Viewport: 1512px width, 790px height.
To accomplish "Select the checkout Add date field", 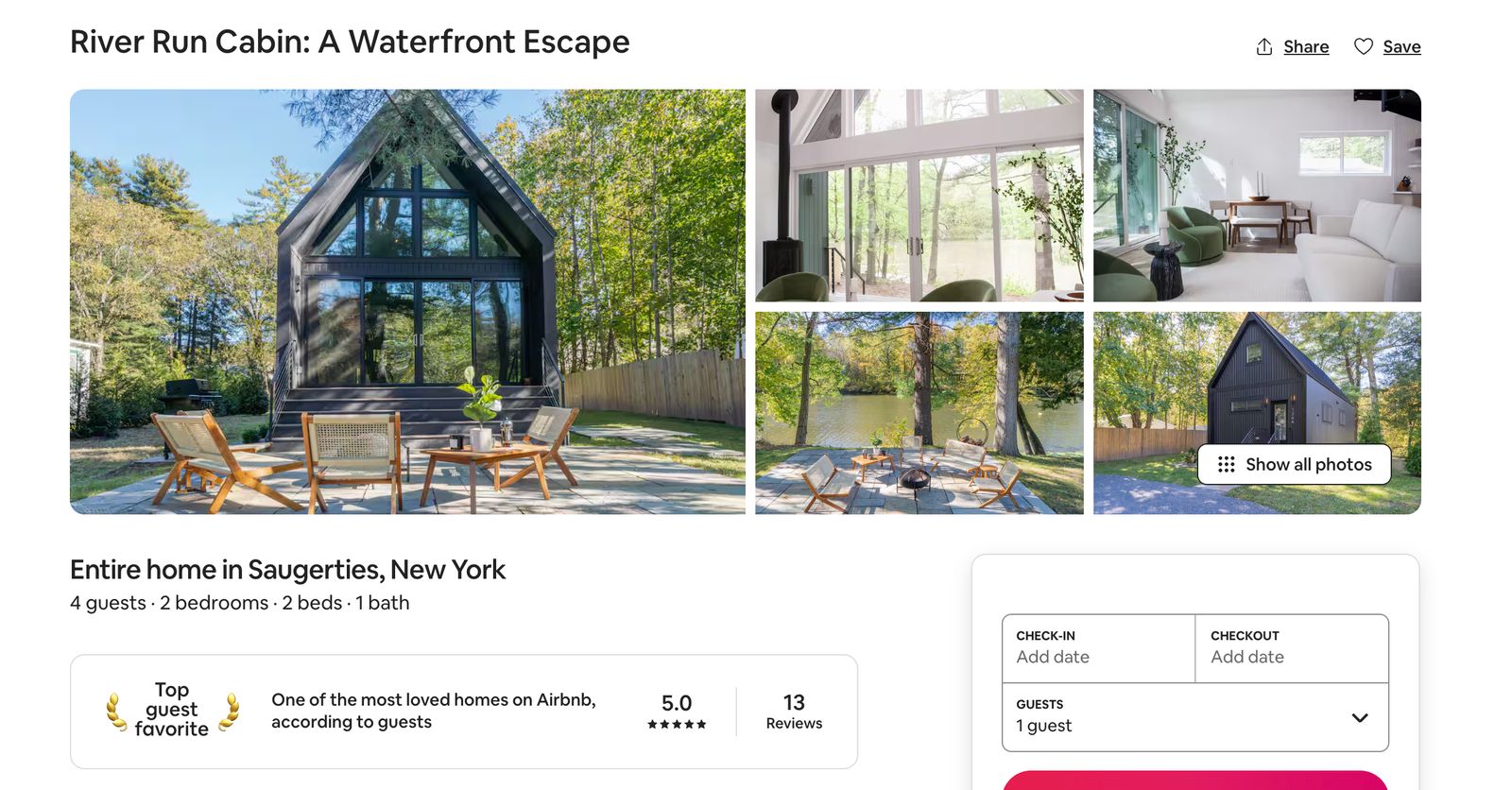I will [1292, 648].
